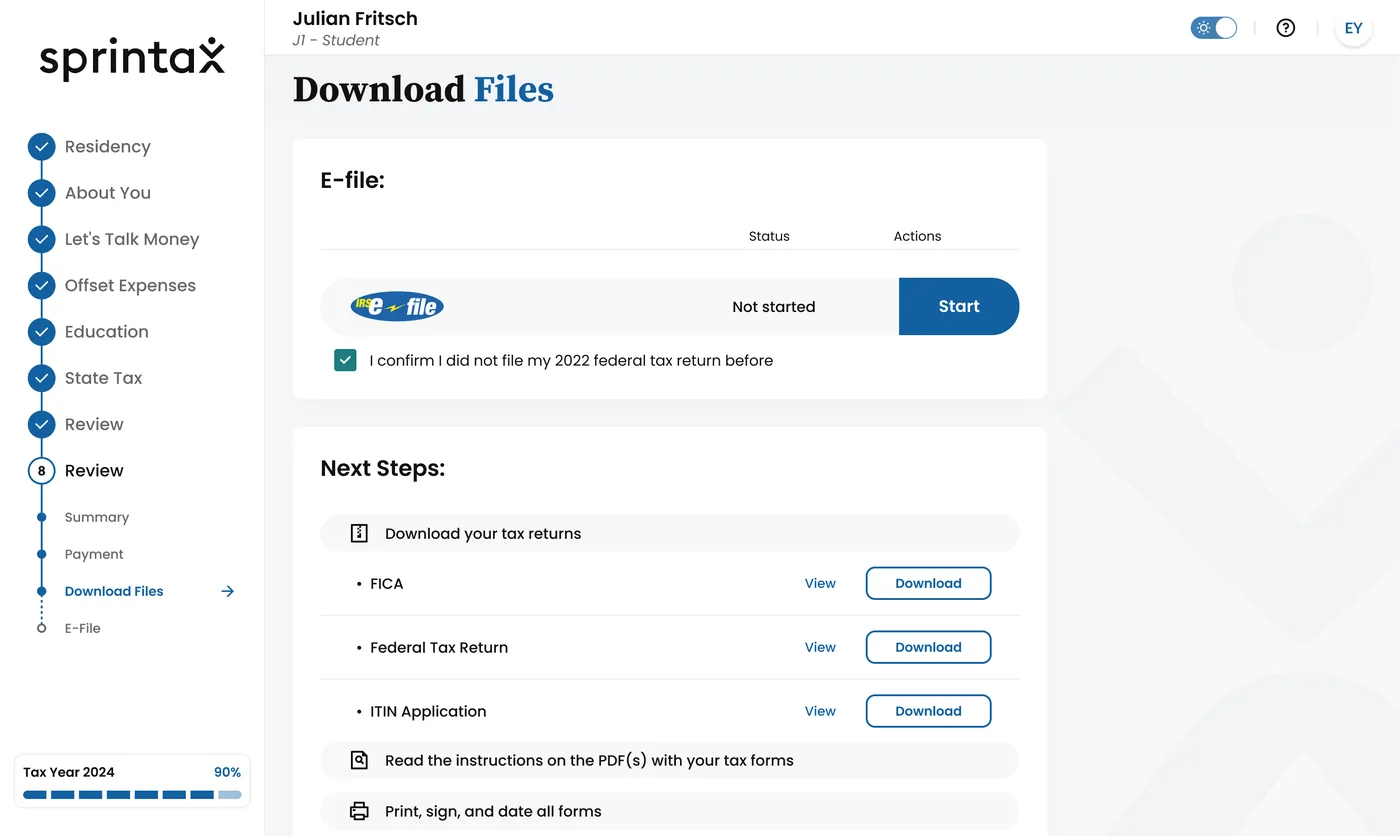The width and height of the screenshot is (1400, 836).
Task: Toggle the light/dark theme switch
Action: tap(1214, 28)
